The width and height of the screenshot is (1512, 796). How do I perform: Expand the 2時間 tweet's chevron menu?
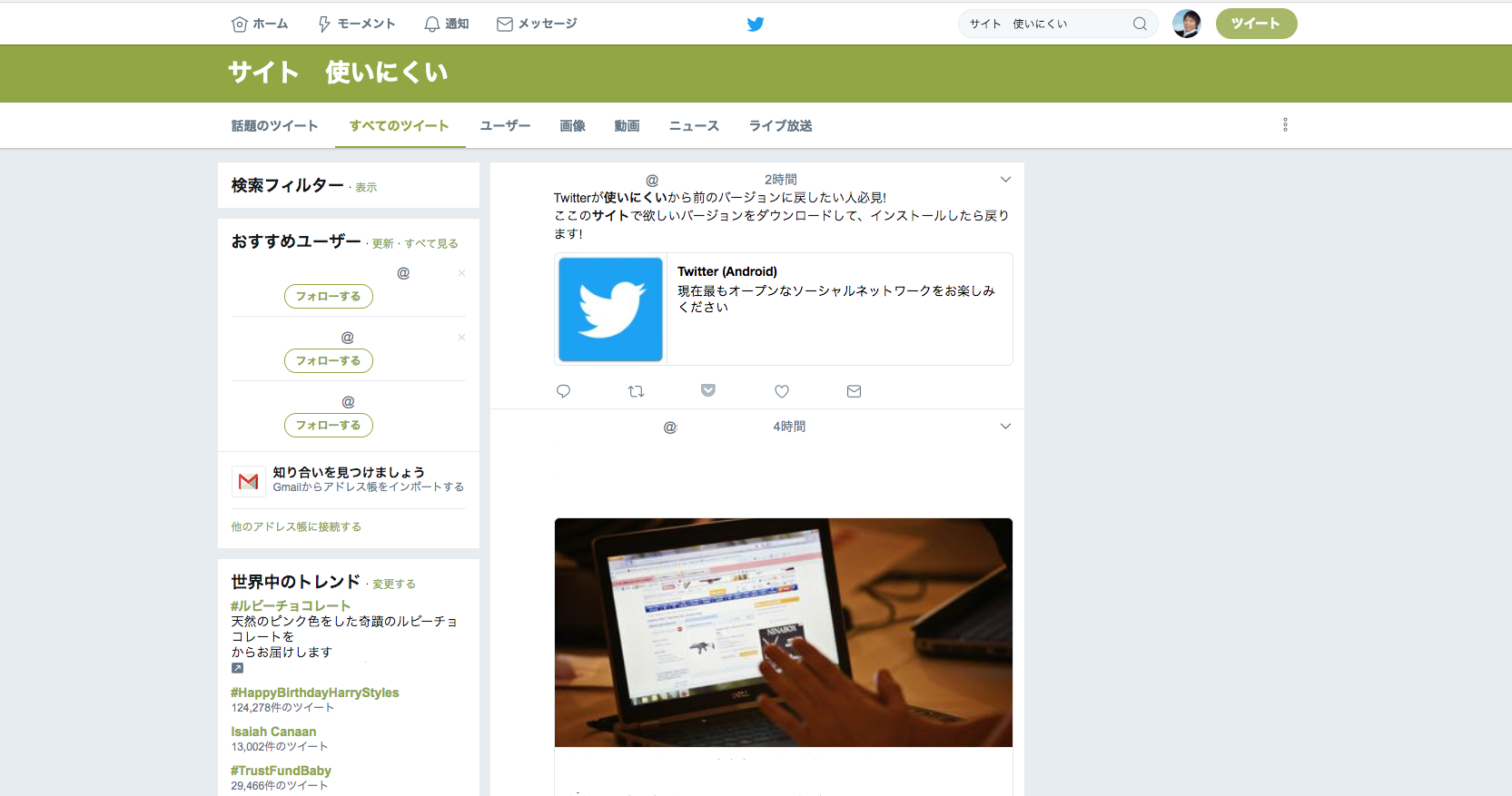click(1005, 179)
